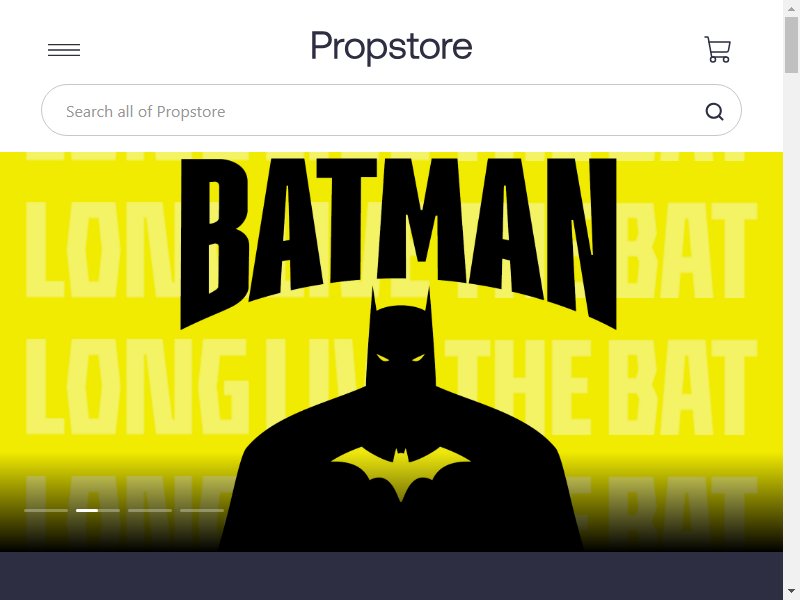The image size is (800, 600).
Task: Click the scrollbar up arrow
Action: click(791, 6)
